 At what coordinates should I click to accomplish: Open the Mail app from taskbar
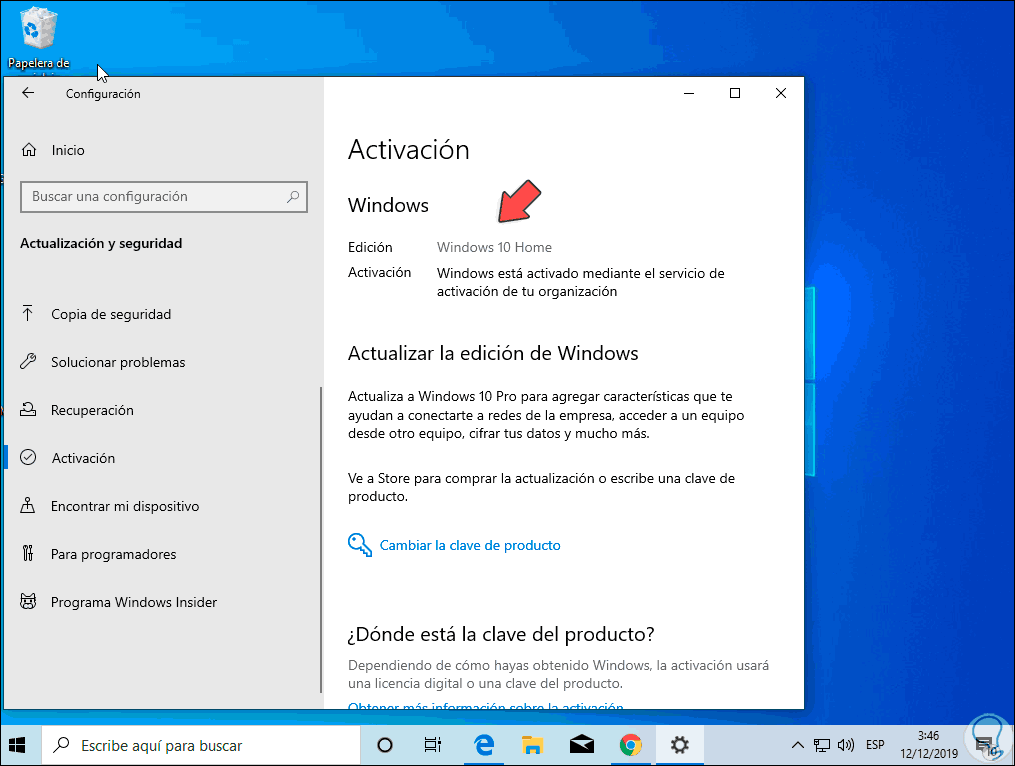pyautogui.click(x=581, y=746)
